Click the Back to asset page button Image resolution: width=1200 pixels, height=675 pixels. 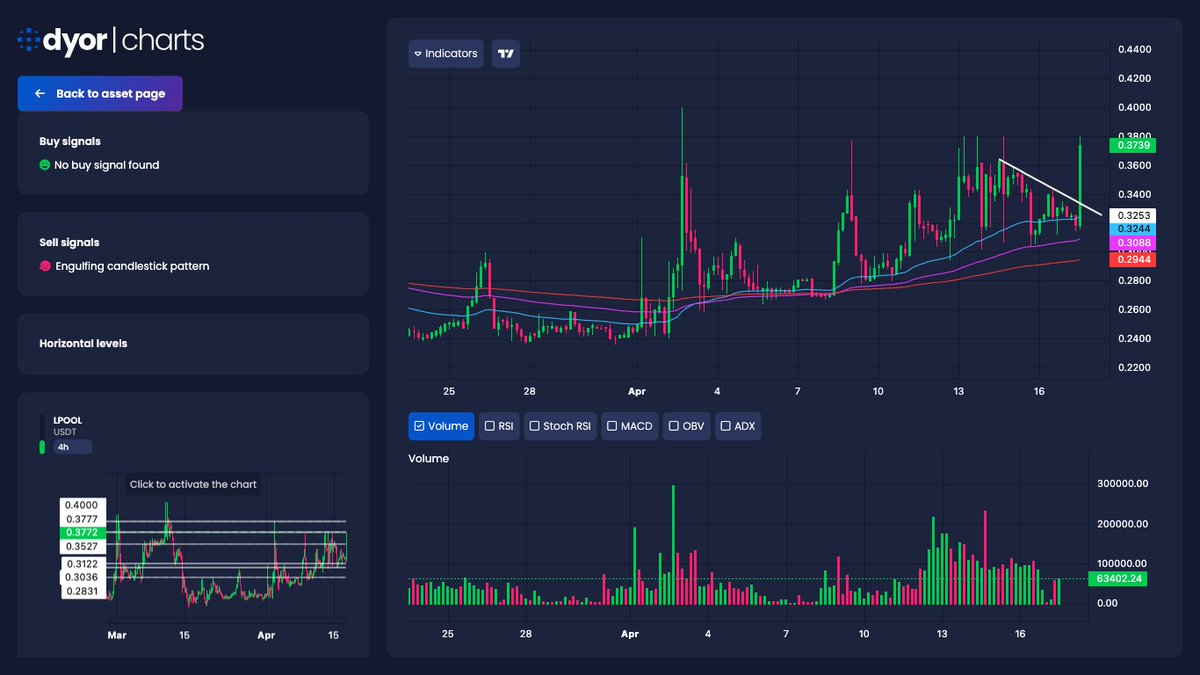pyautogui.click(x=100, y=93)
